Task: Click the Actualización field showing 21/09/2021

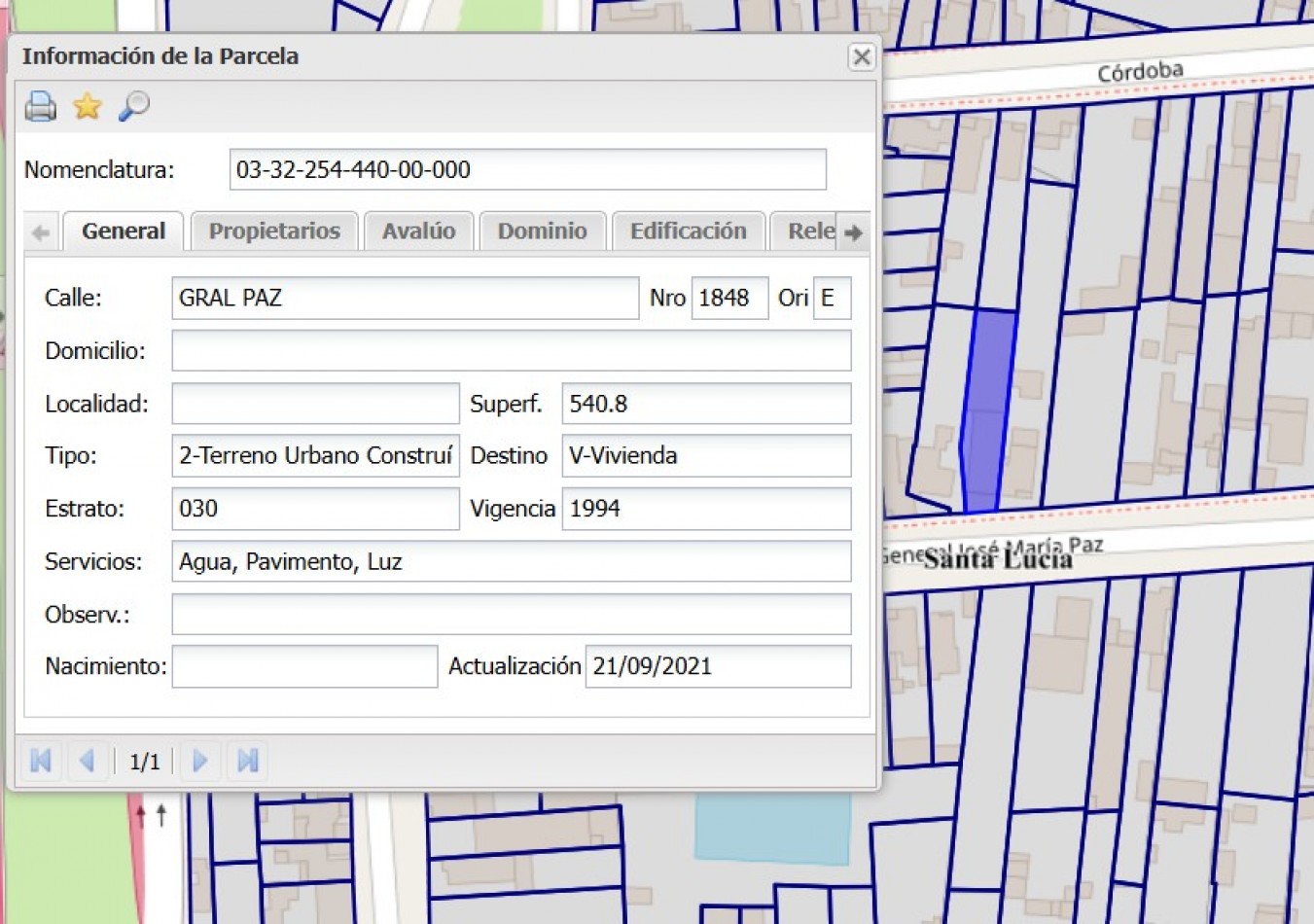Action: (719, 666)
